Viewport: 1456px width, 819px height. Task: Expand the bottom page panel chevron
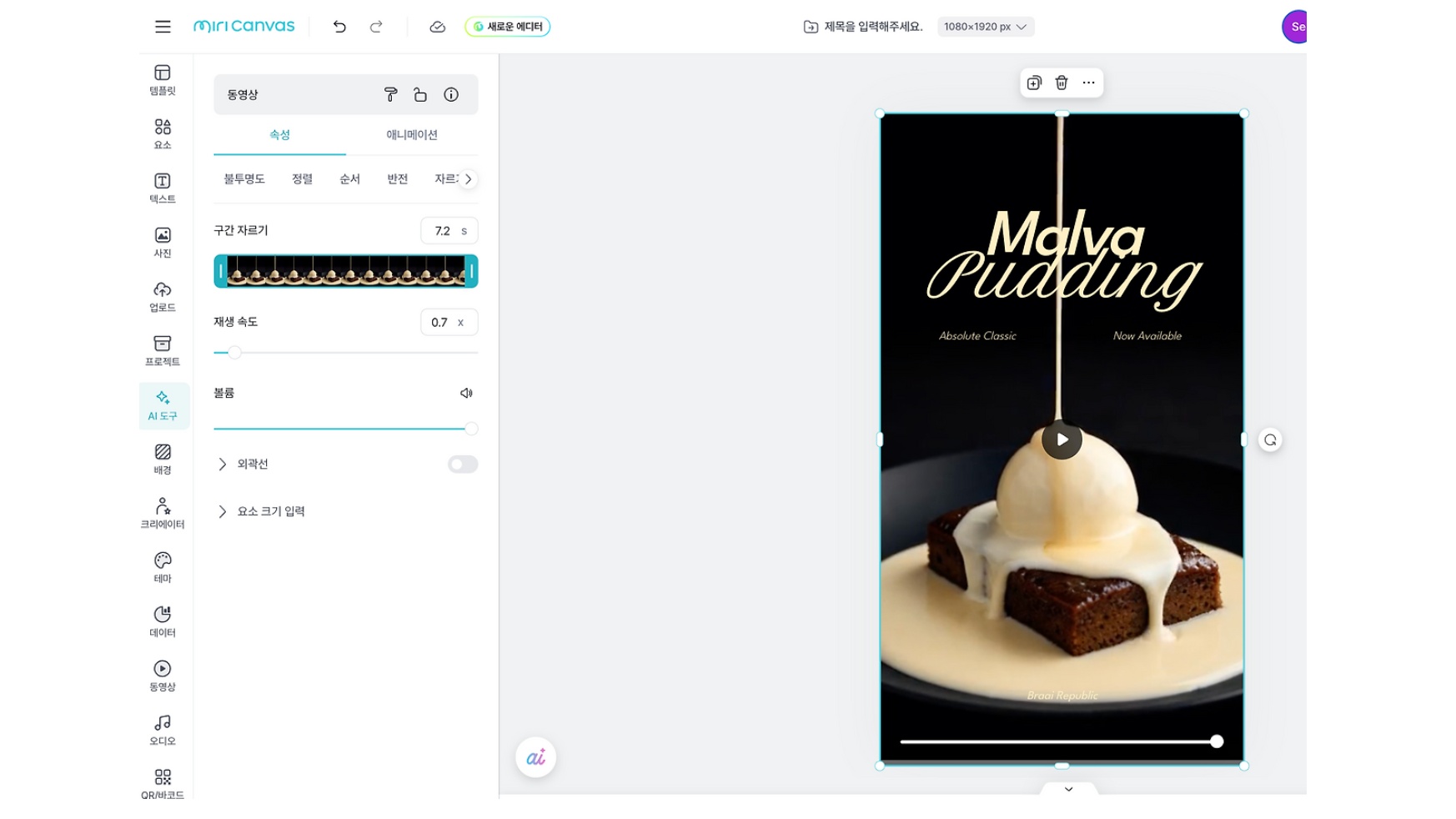(1068, 789)
